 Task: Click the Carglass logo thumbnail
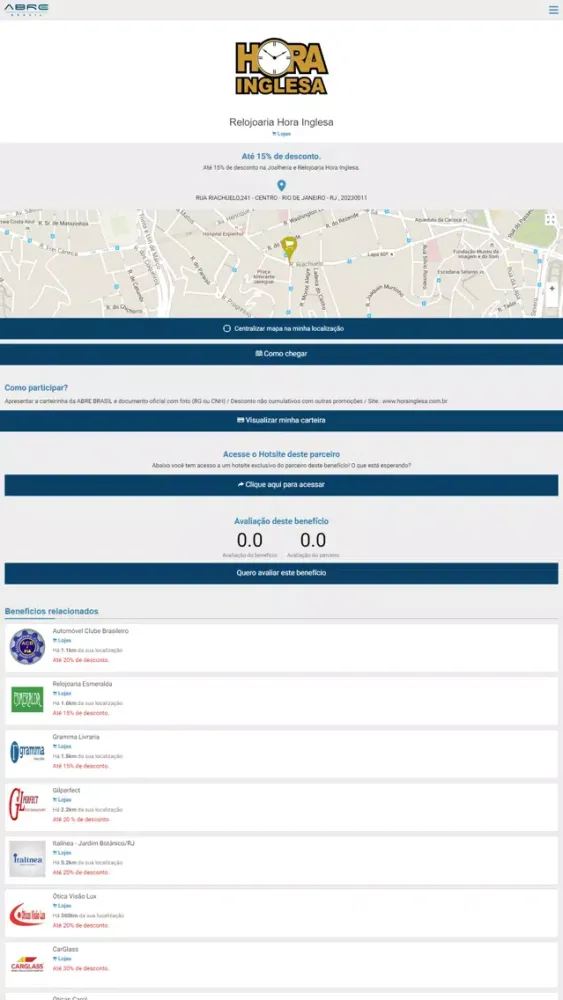(x=27, y=966)
